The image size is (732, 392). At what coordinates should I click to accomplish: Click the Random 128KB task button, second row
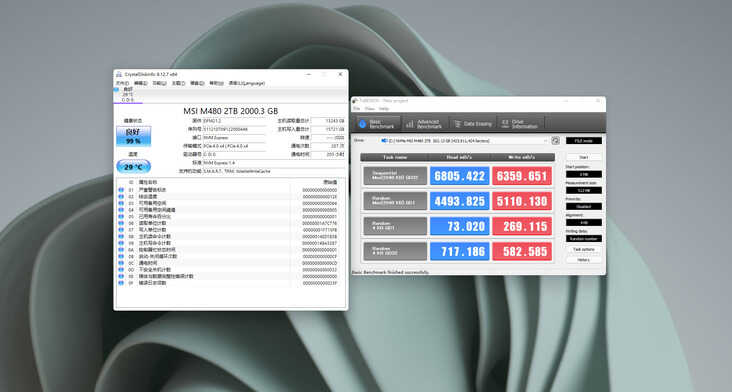395,201
